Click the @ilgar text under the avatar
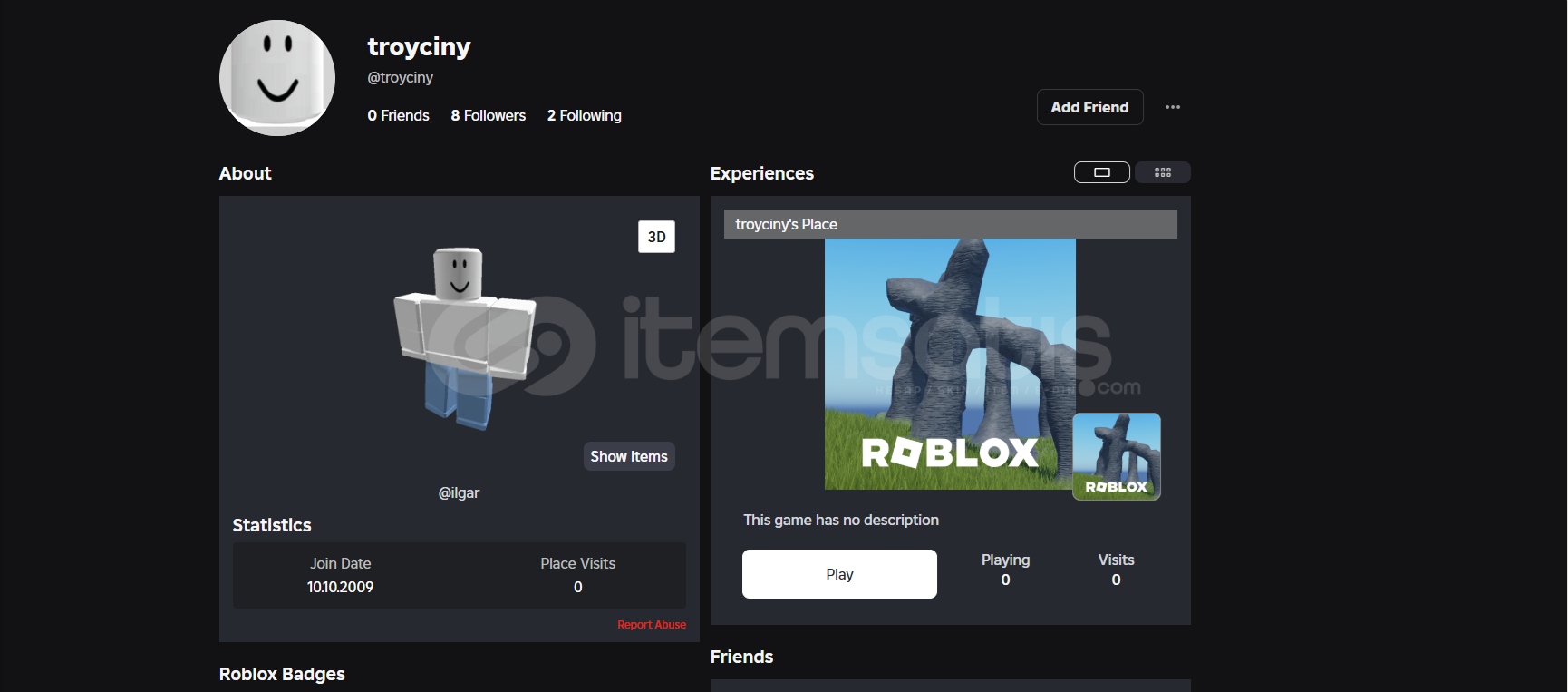Image resolution: width=1568 pixels, height=692 pixels. [459, 492]
